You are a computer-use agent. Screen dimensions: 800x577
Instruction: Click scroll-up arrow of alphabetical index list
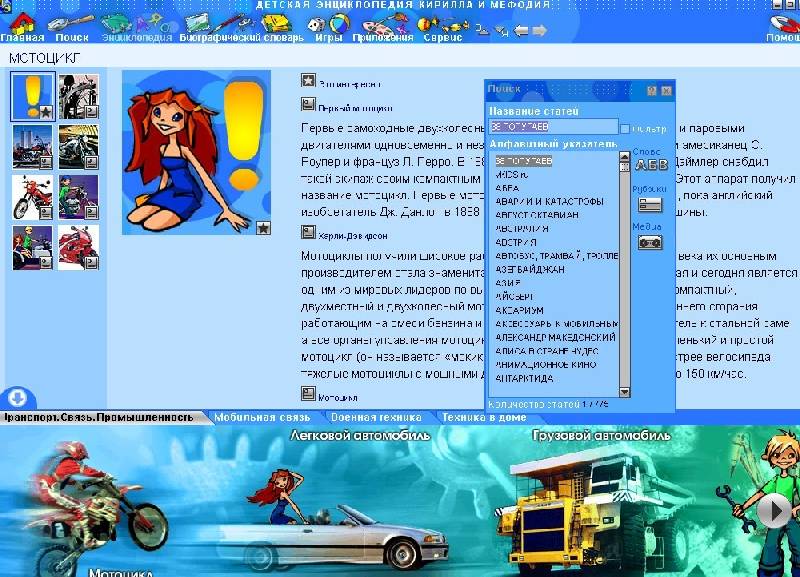624,156
